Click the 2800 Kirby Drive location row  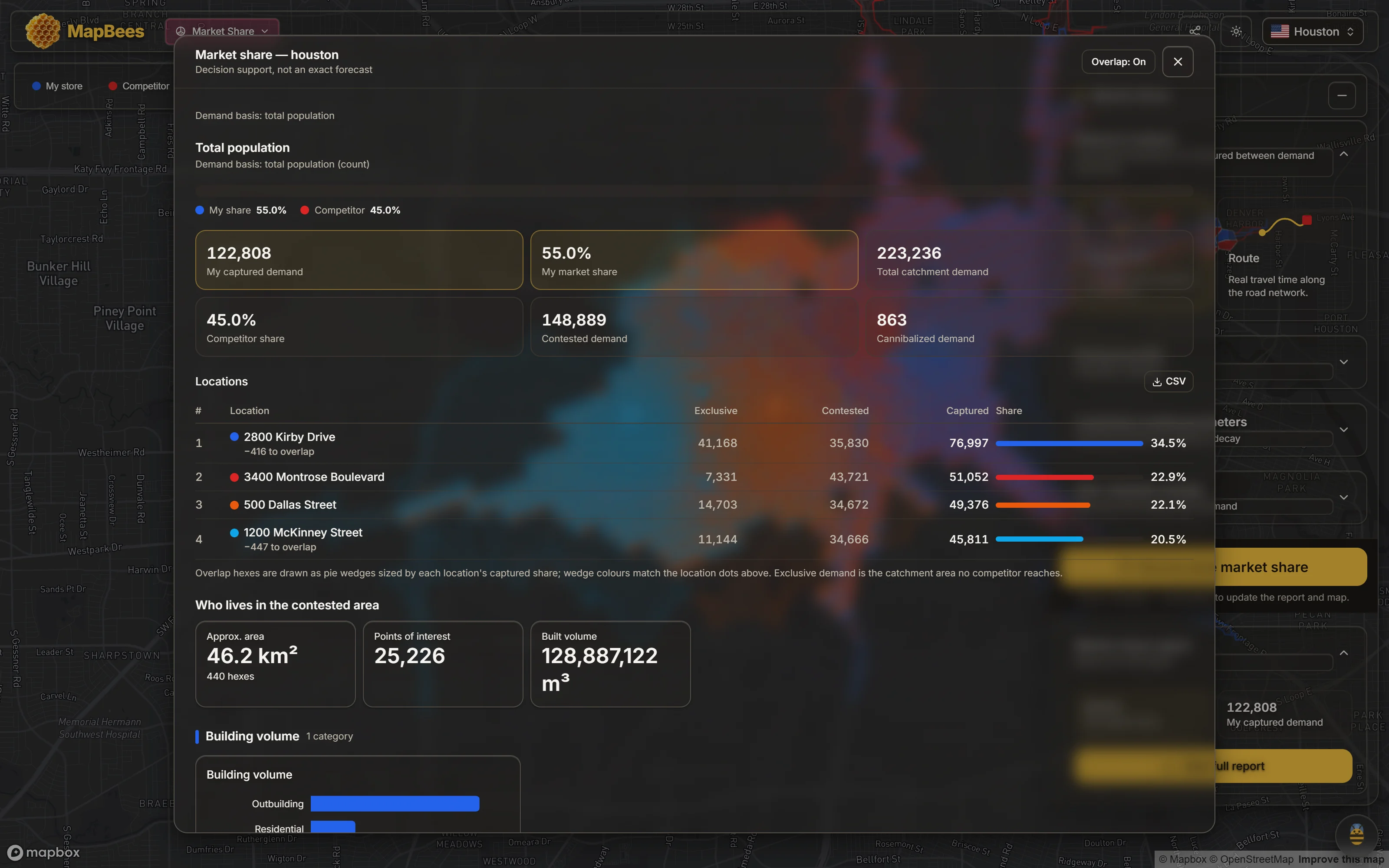(x=694, y=443)
